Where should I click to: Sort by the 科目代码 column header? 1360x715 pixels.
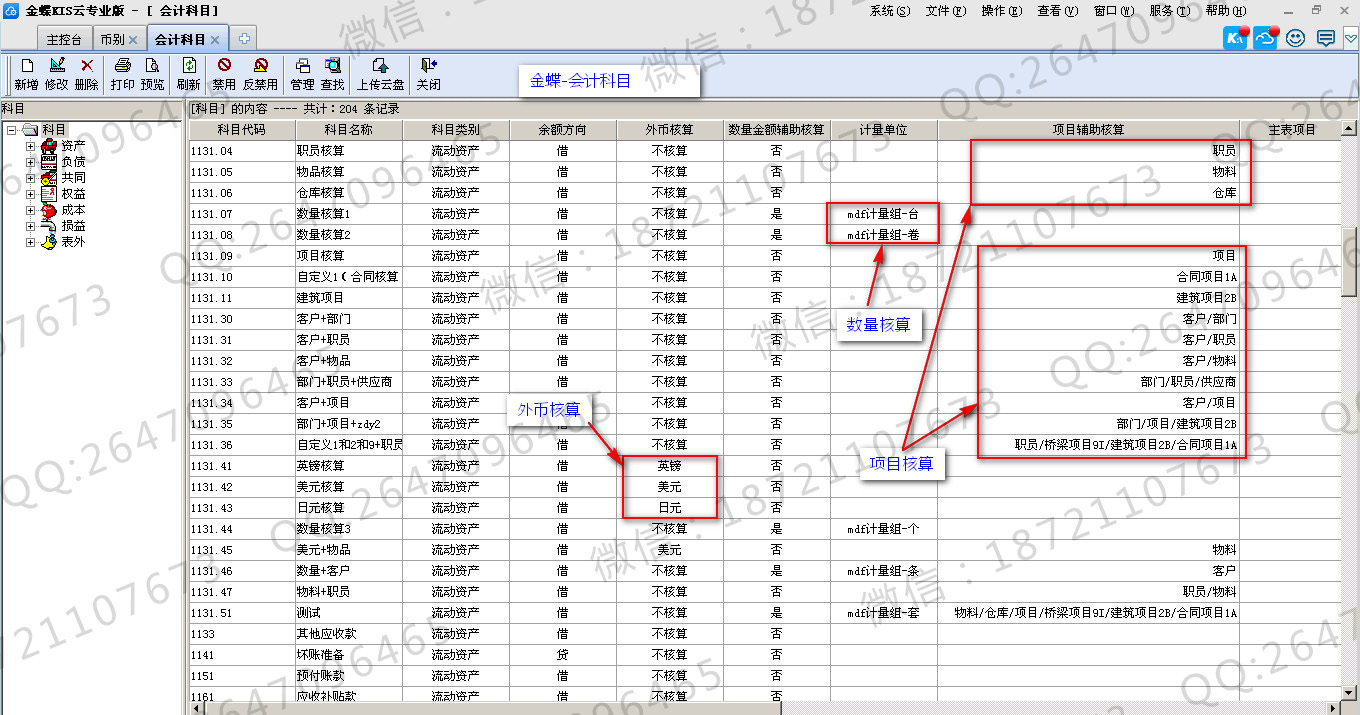tap(241, 130)
